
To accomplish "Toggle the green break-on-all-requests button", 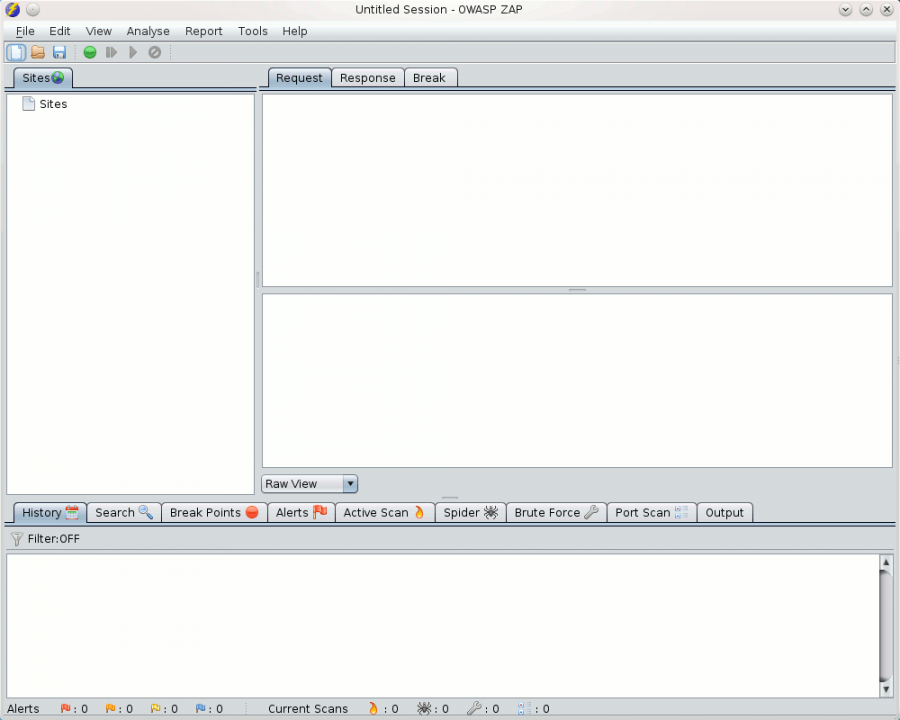I will click(90, 52).
